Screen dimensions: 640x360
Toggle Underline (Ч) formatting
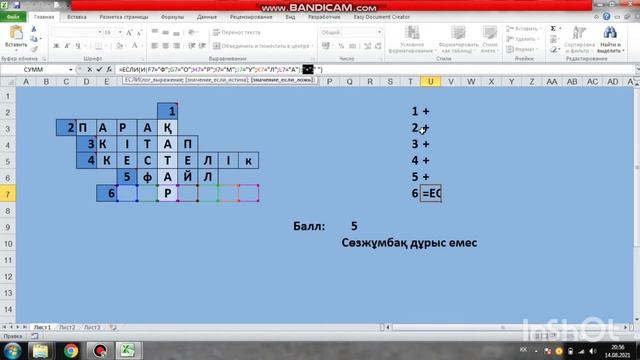tap(78, 46)
